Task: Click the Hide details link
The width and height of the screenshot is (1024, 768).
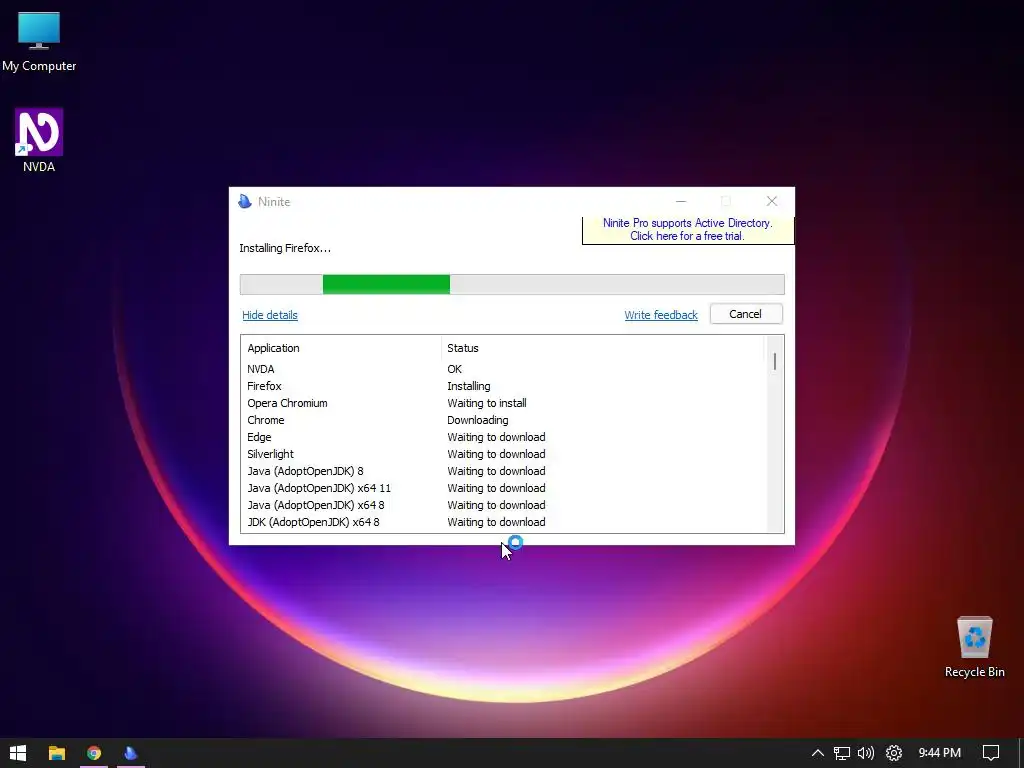Action: pyautogui.click(x=270, y=315)
